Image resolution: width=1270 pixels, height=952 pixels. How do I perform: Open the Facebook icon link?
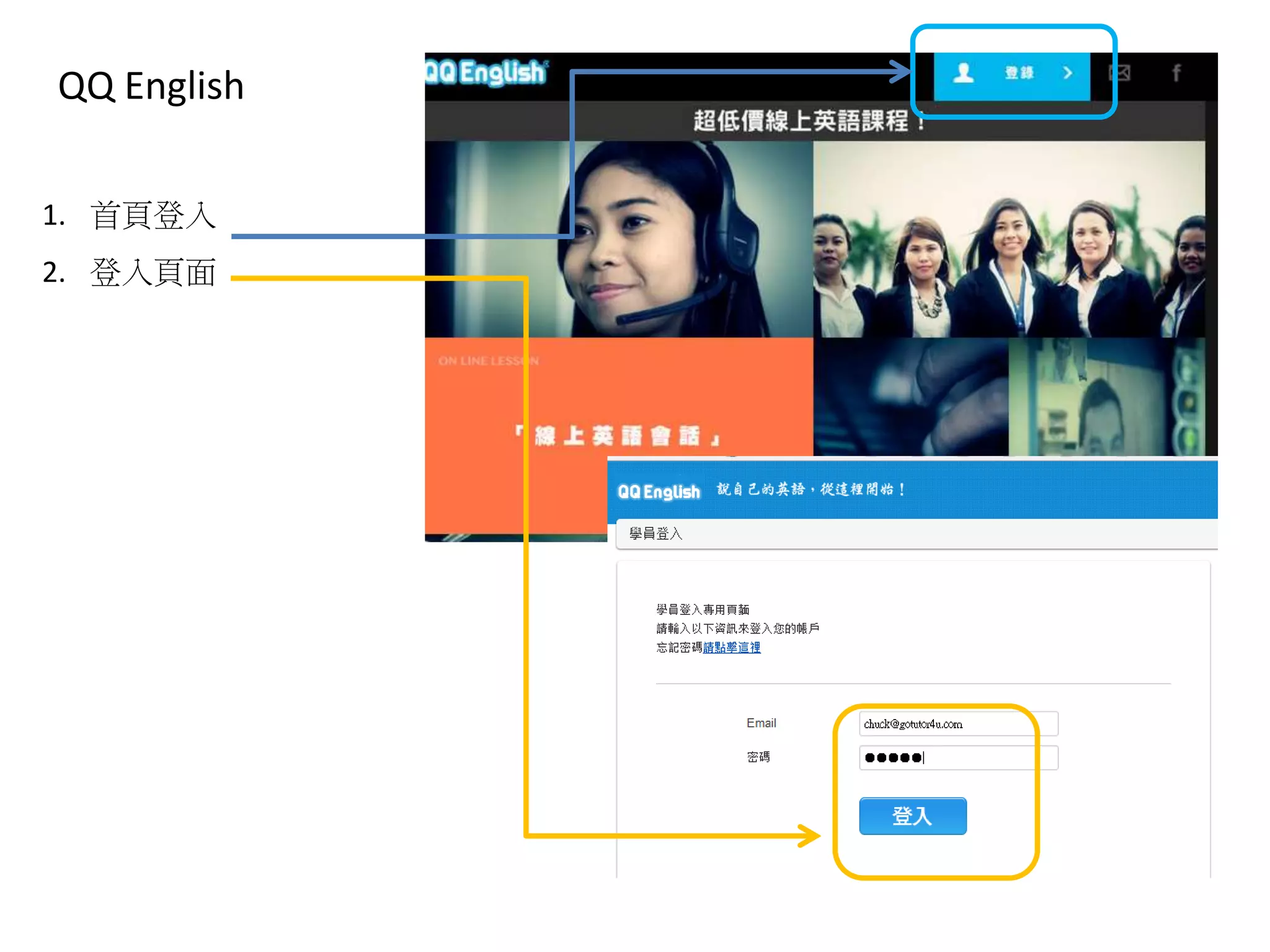coord(1176,73)
